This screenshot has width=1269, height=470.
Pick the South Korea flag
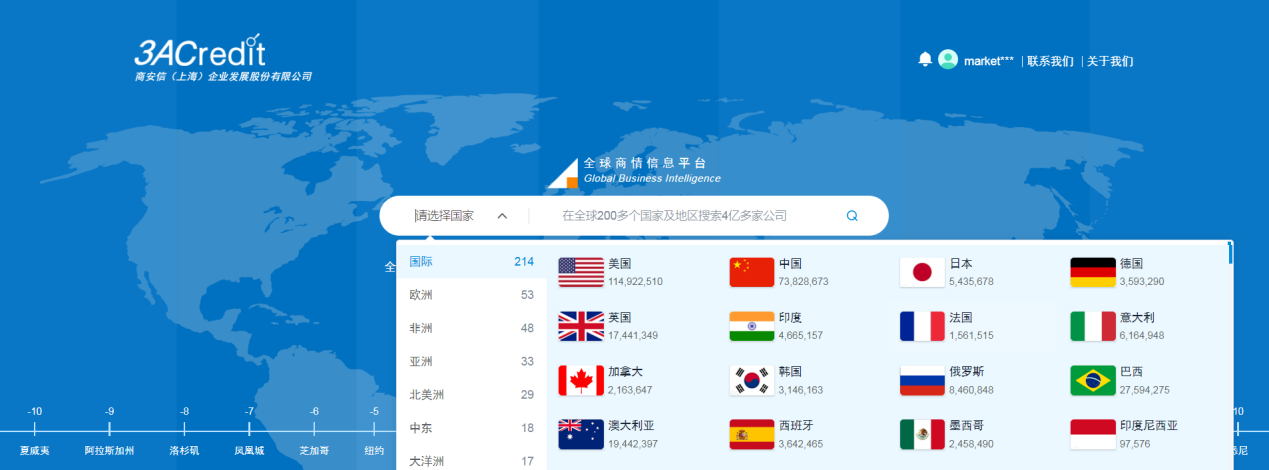(752, 381)
